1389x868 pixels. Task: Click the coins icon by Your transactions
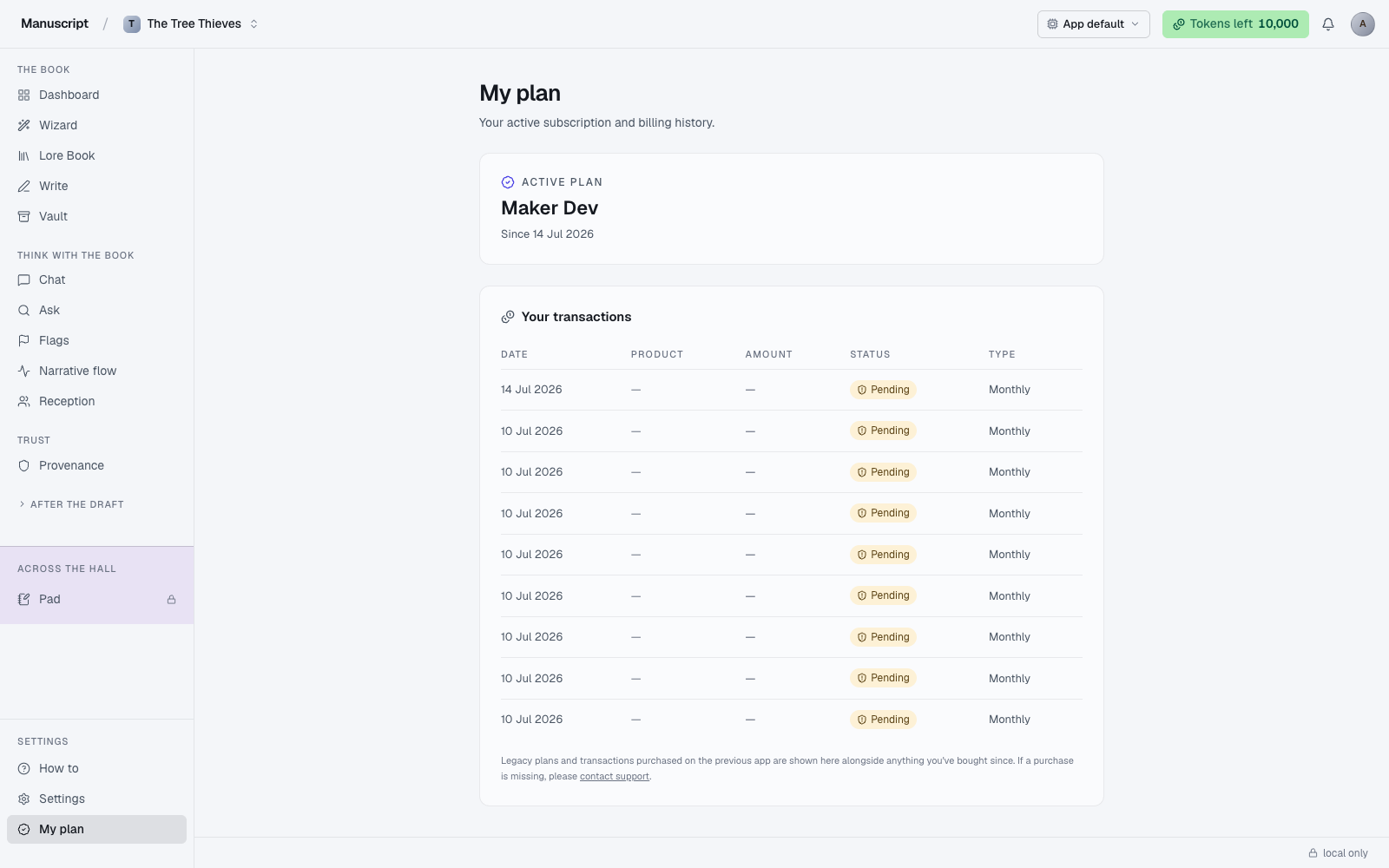click(x=508, y=317)
